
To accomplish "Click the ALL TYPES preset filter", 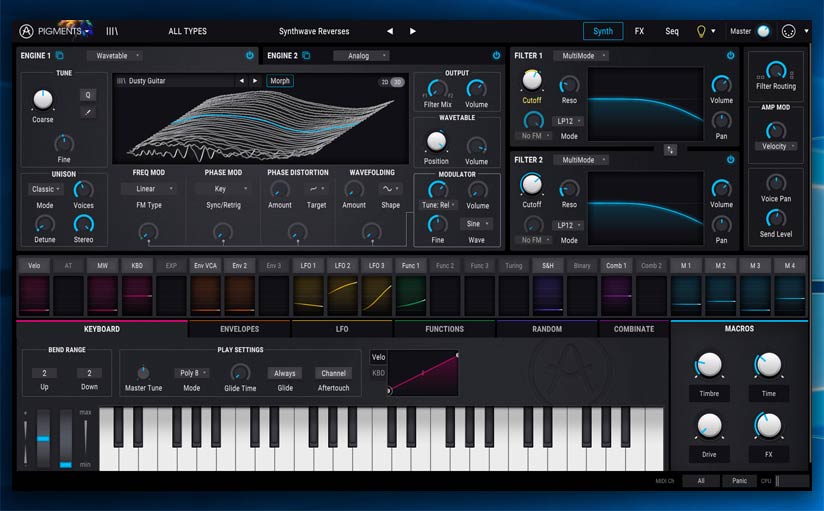I will click(x=188, y=31).
